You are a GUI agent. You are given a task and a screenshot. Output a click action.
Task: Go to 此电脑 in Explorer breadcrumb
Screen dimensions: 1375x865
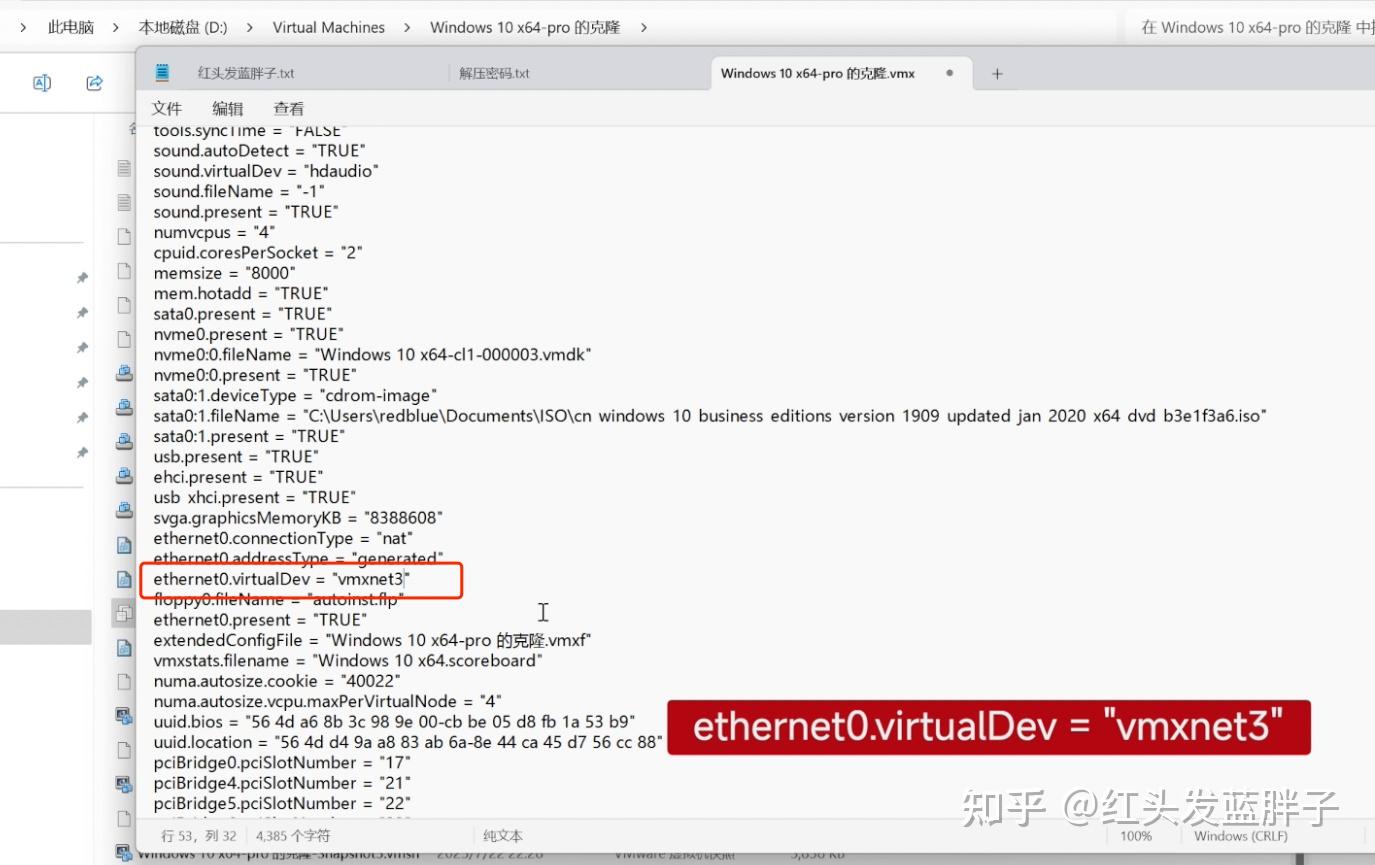(x=71, y=27)
